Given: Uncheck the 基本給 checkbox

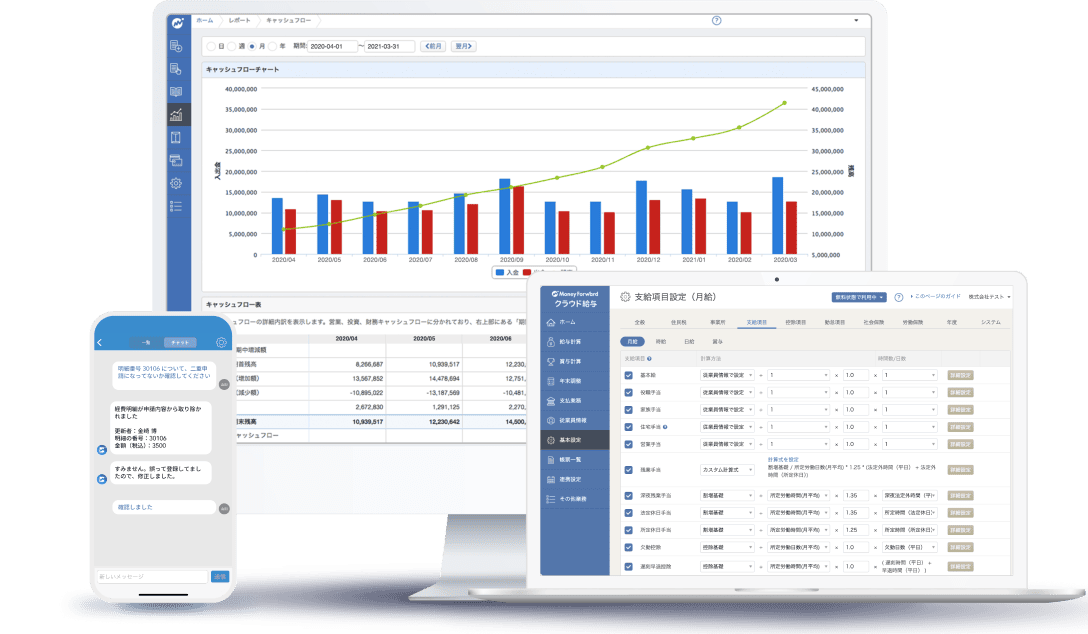Looking at the screenshot, I should point(629,375).
